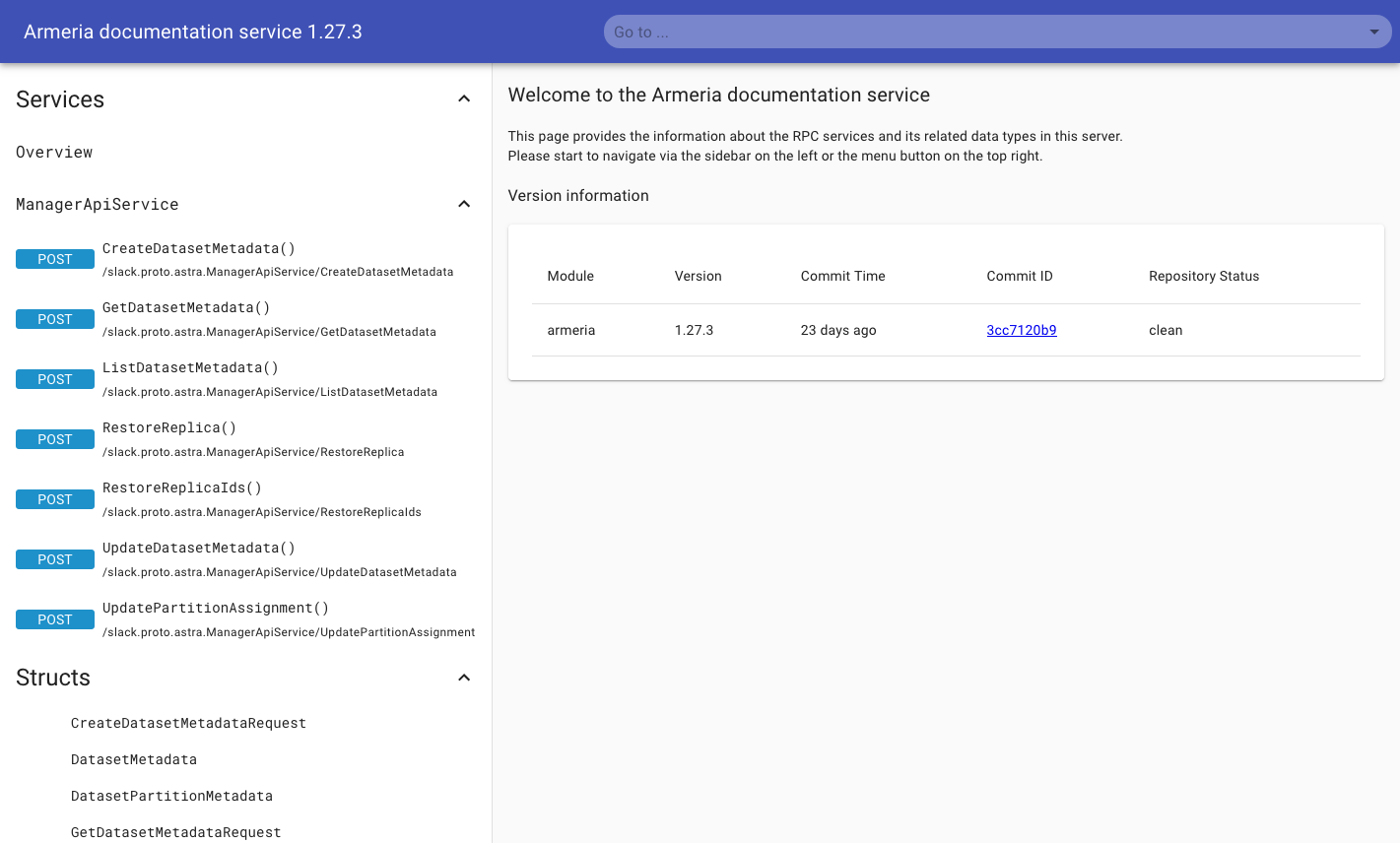The height and width of the screenshot is (843, 1400).
Task: Open the Go to dropdown arrow
Action: 1374,32
